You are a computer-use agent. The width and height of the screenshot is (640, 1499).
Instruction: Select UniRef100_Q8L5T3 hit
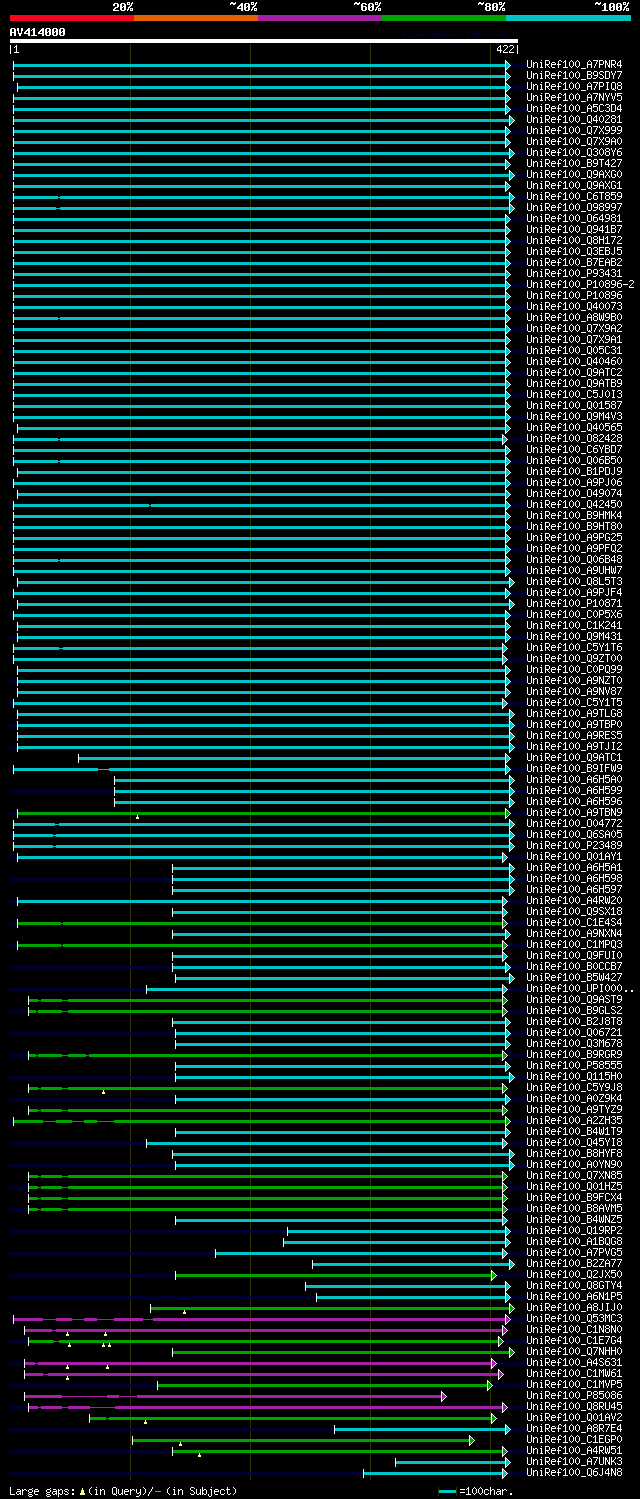pyautogui.click(x=574, y=581)
